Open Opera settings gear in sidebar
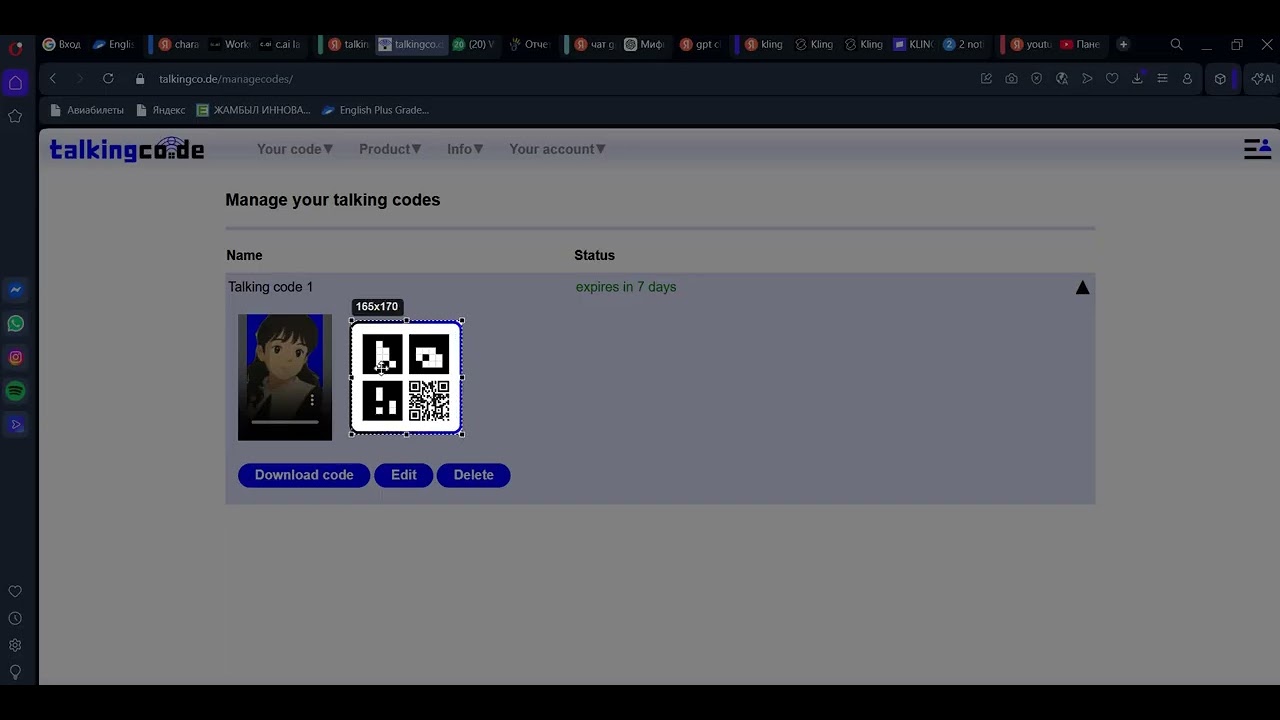Screen dimensions: 1280x720 (x=15, y=646)
